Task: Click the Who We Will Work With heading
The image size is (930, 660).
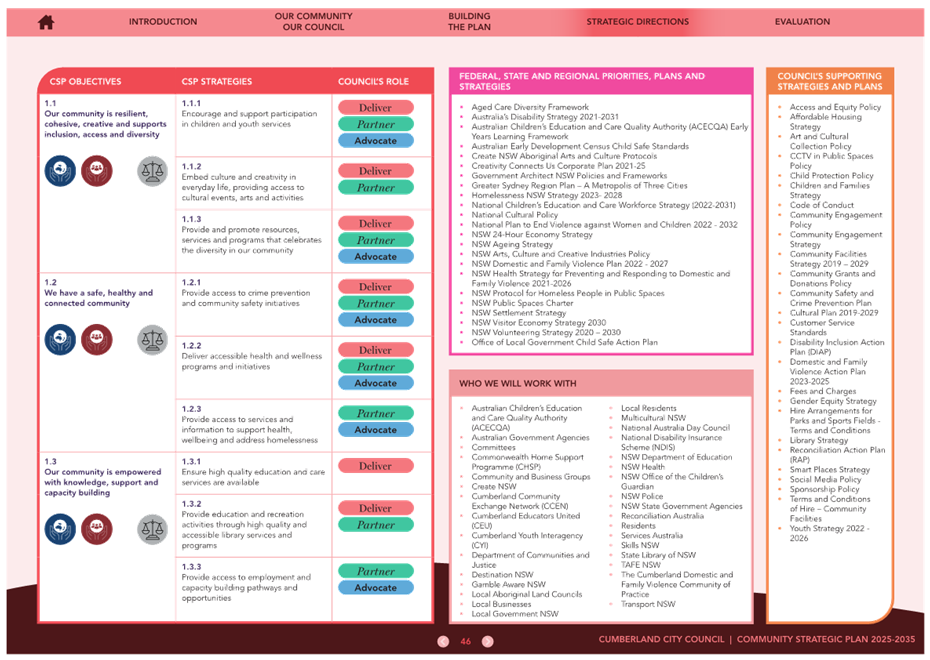Action: [517, 384]
